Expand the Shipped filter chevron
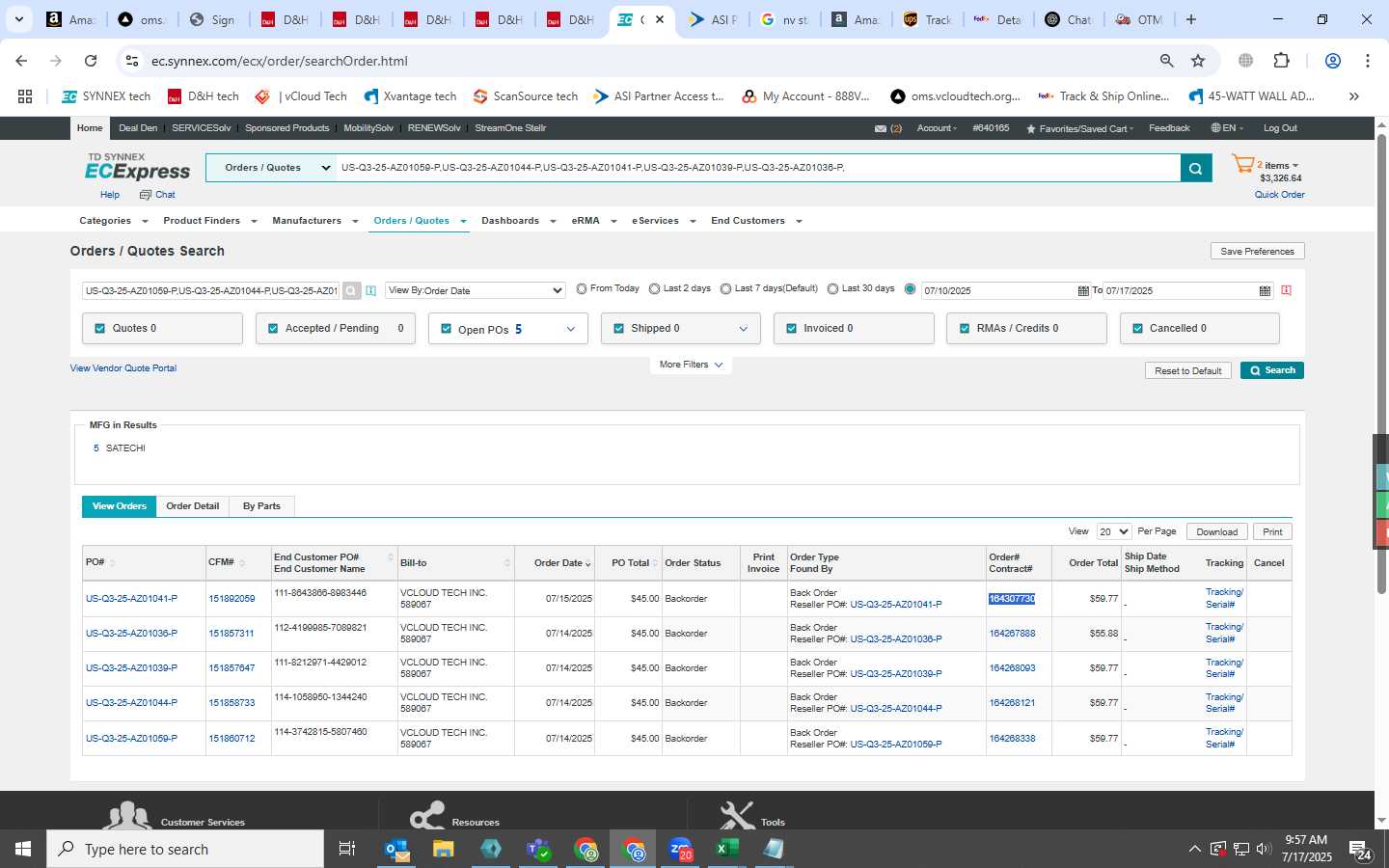 point(743,329)
